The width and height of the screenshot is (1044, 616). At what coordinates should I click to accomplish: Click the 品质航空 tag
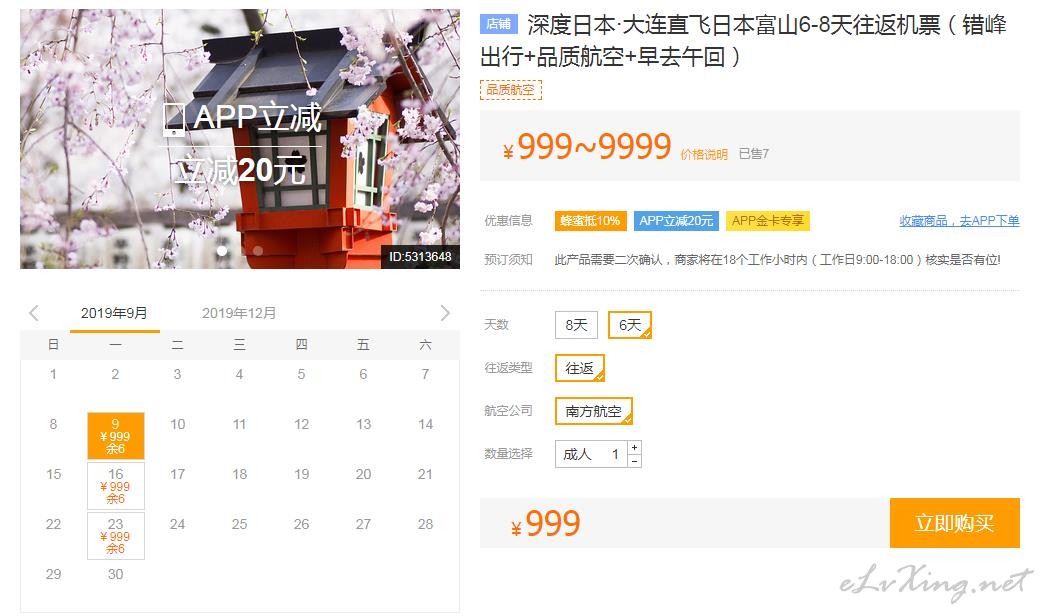[511, 90]
